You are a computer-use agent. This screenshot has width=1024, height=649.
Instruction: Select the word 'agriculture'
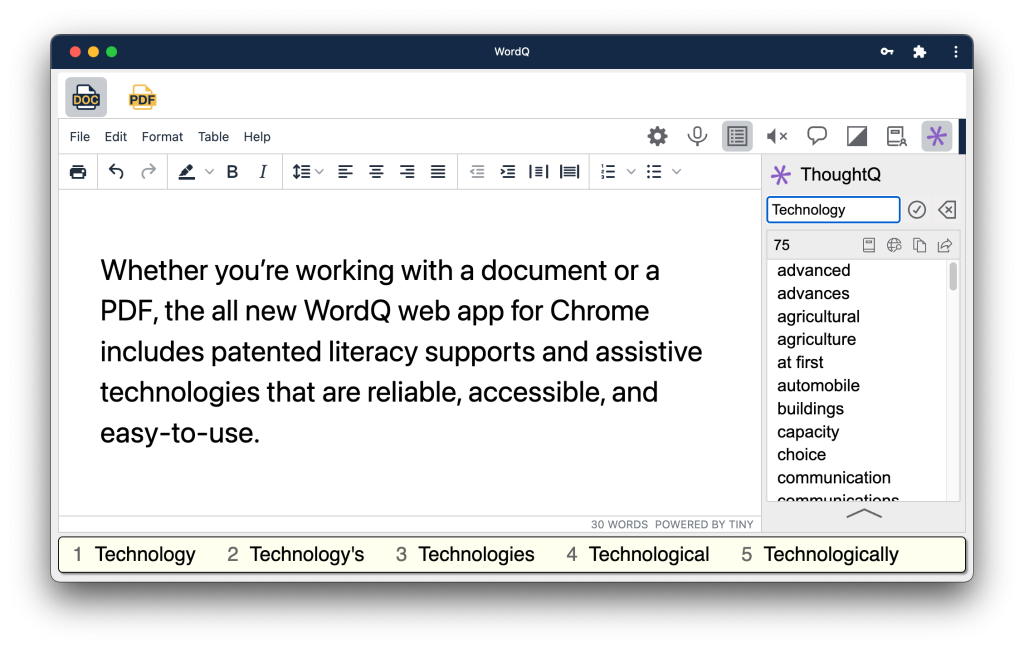[x=816, y=340]
